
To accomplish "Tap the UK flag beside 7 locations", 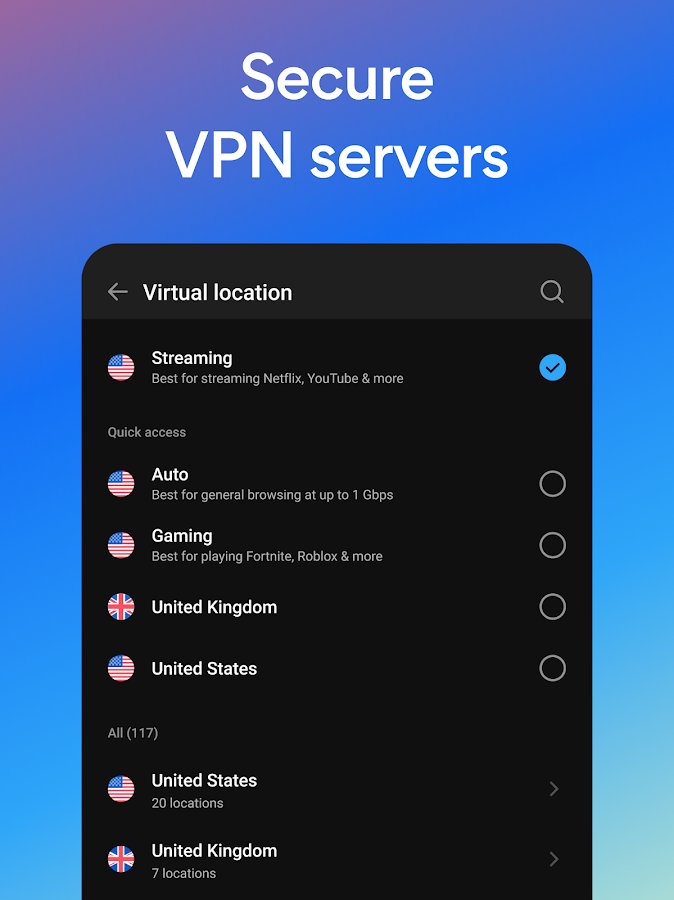I will tap(121, 859).
